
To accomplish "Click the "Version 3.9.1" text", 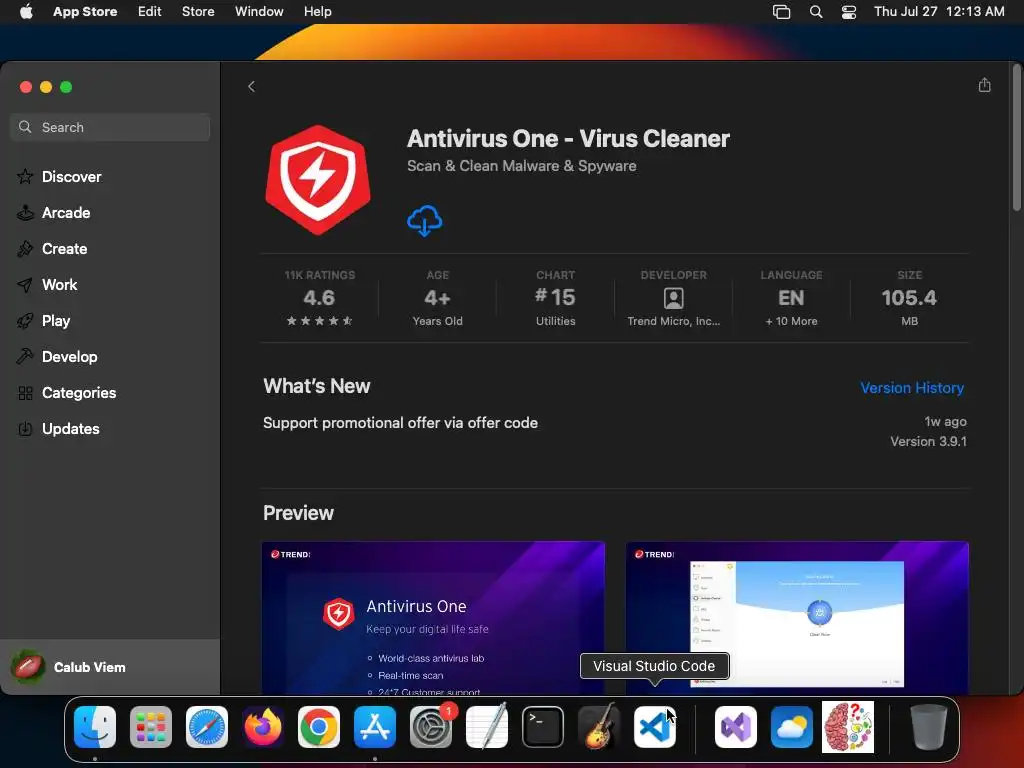I will [x=928, y=441].
